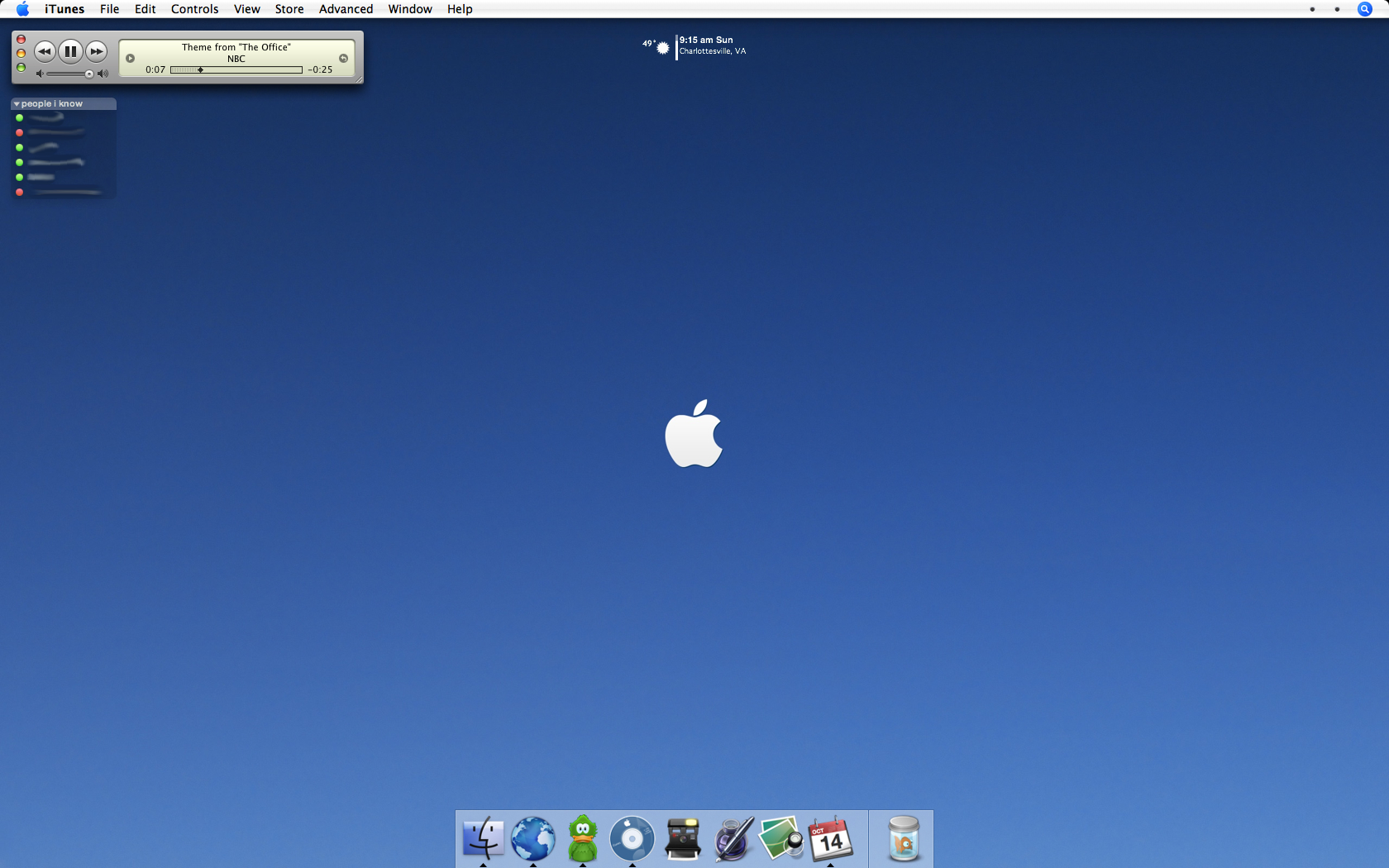Click the rewind button in iTunes mini player

(45, 51)
